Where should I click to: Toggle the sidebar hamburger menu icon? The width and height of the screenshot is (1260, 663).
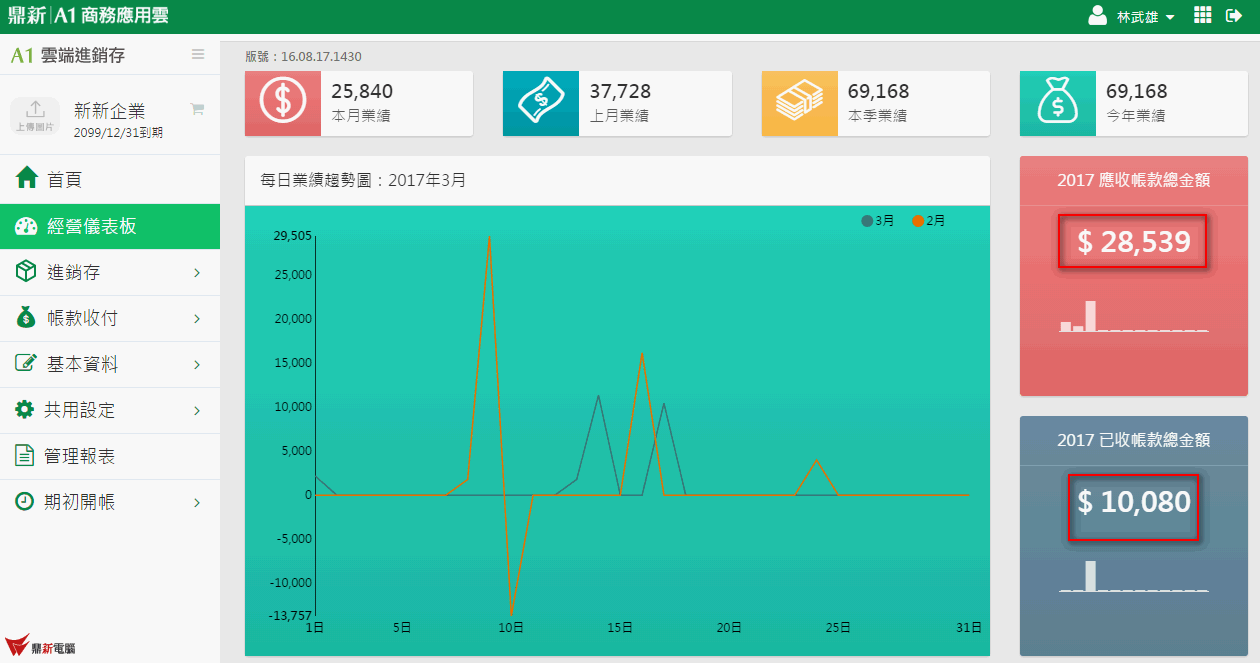pos(198,54)
